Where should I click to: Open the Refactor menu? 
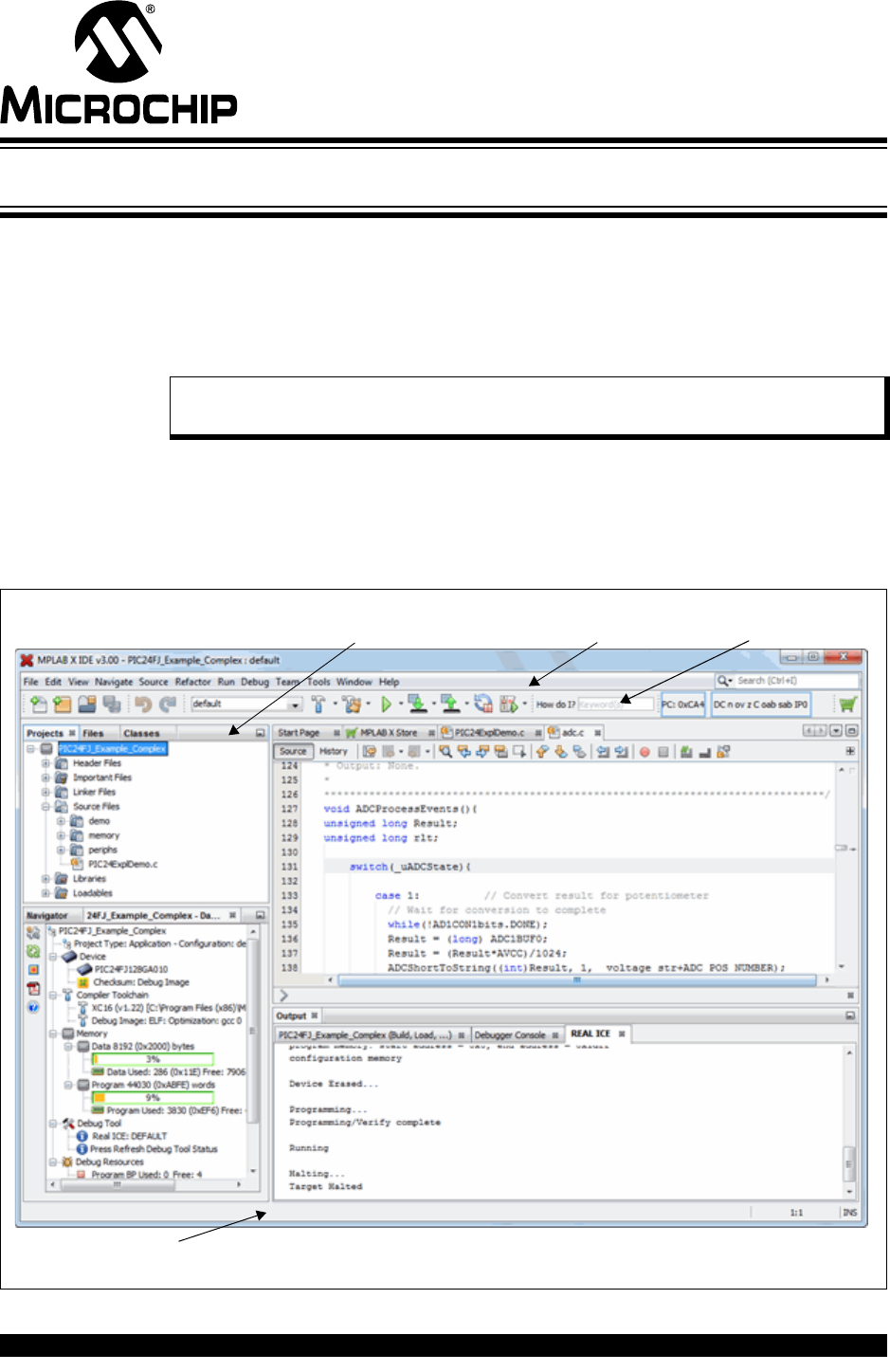(192, 682)
